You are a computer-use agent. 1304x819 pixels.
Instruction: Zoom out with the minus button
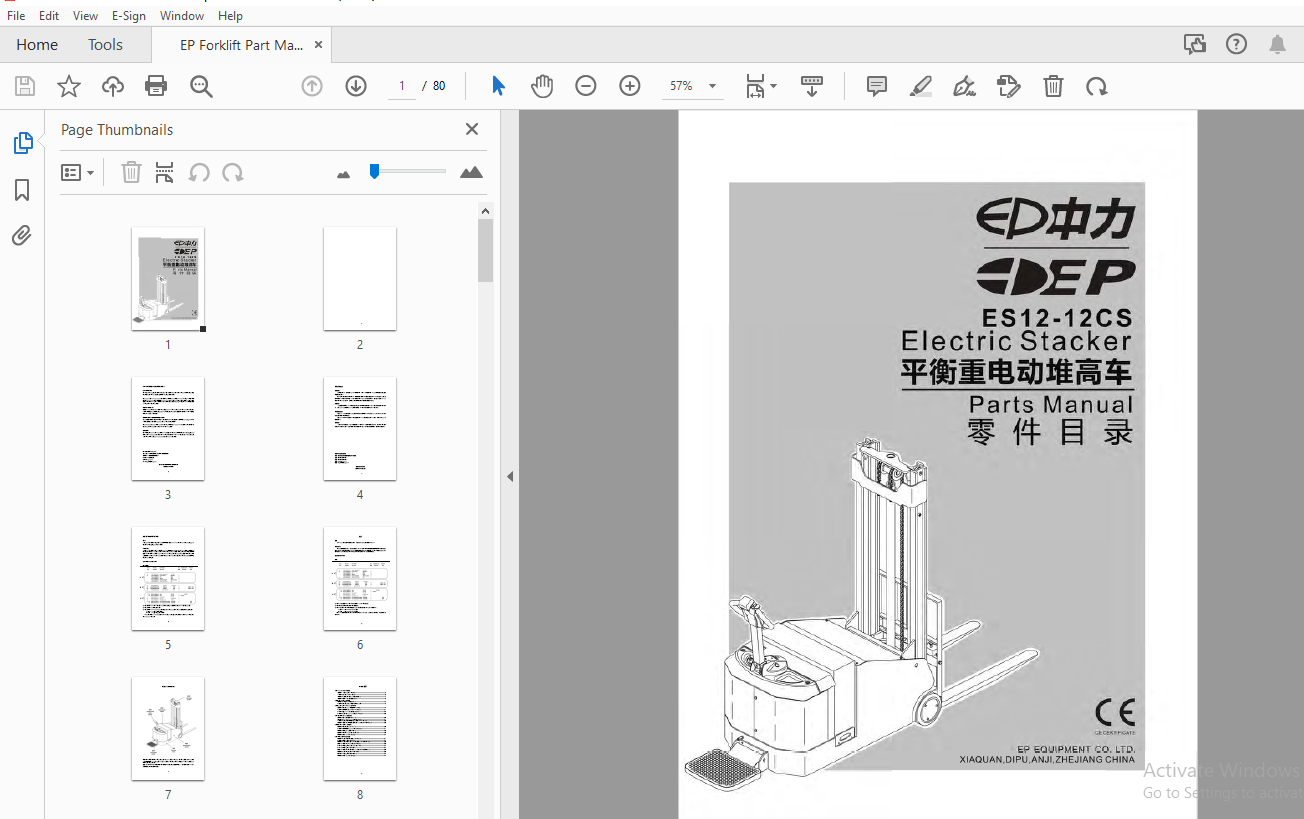tap(586, 86)
